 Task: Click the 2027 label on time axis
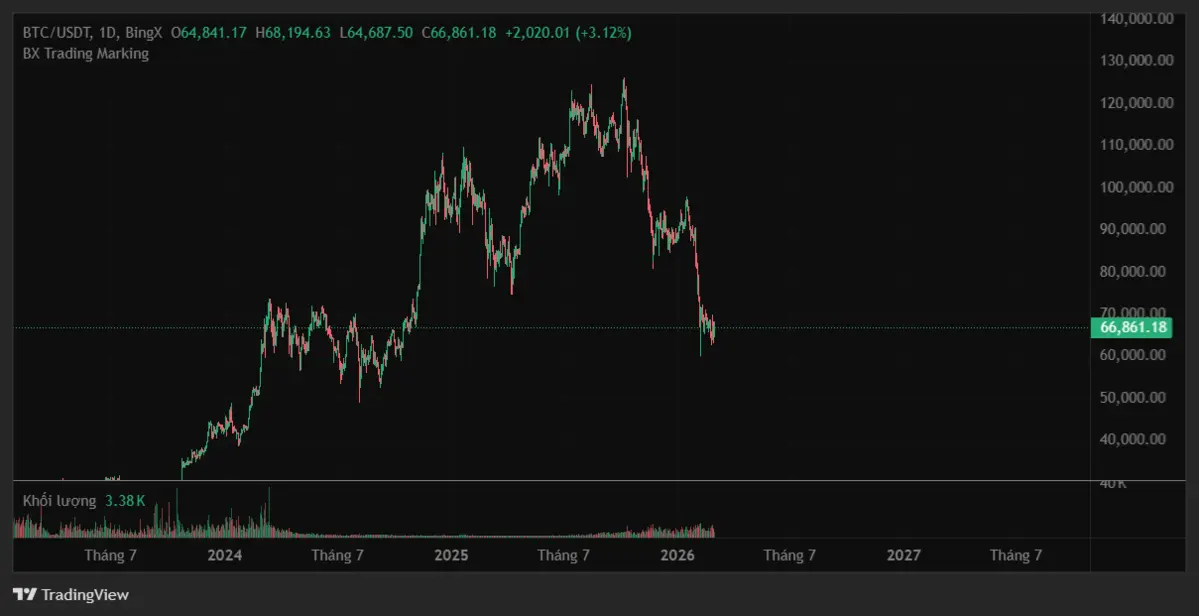pyautogui.click(x=904, y=555)
